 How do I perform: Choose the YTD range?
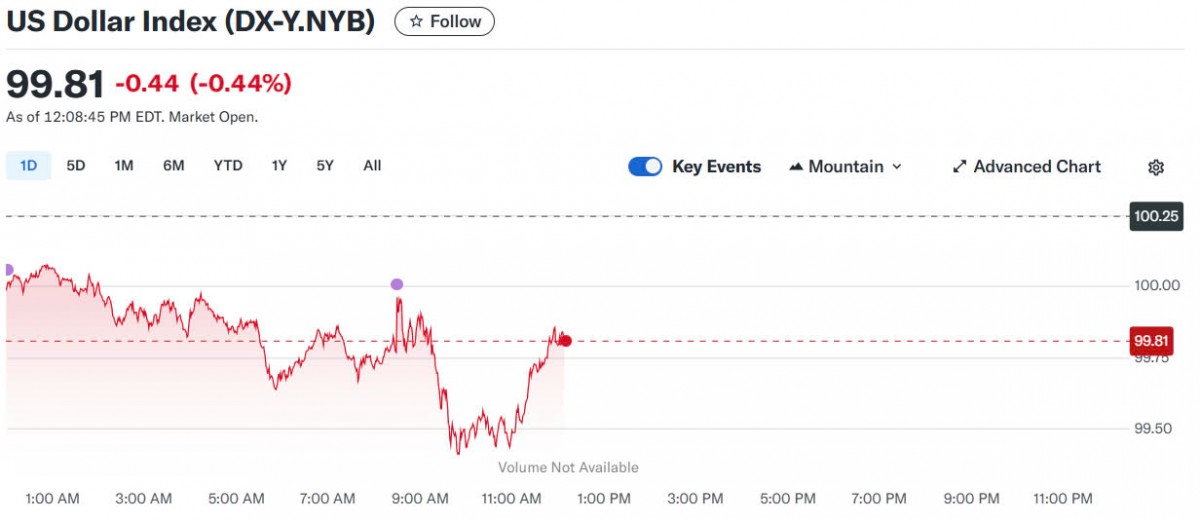pos(228,166)
